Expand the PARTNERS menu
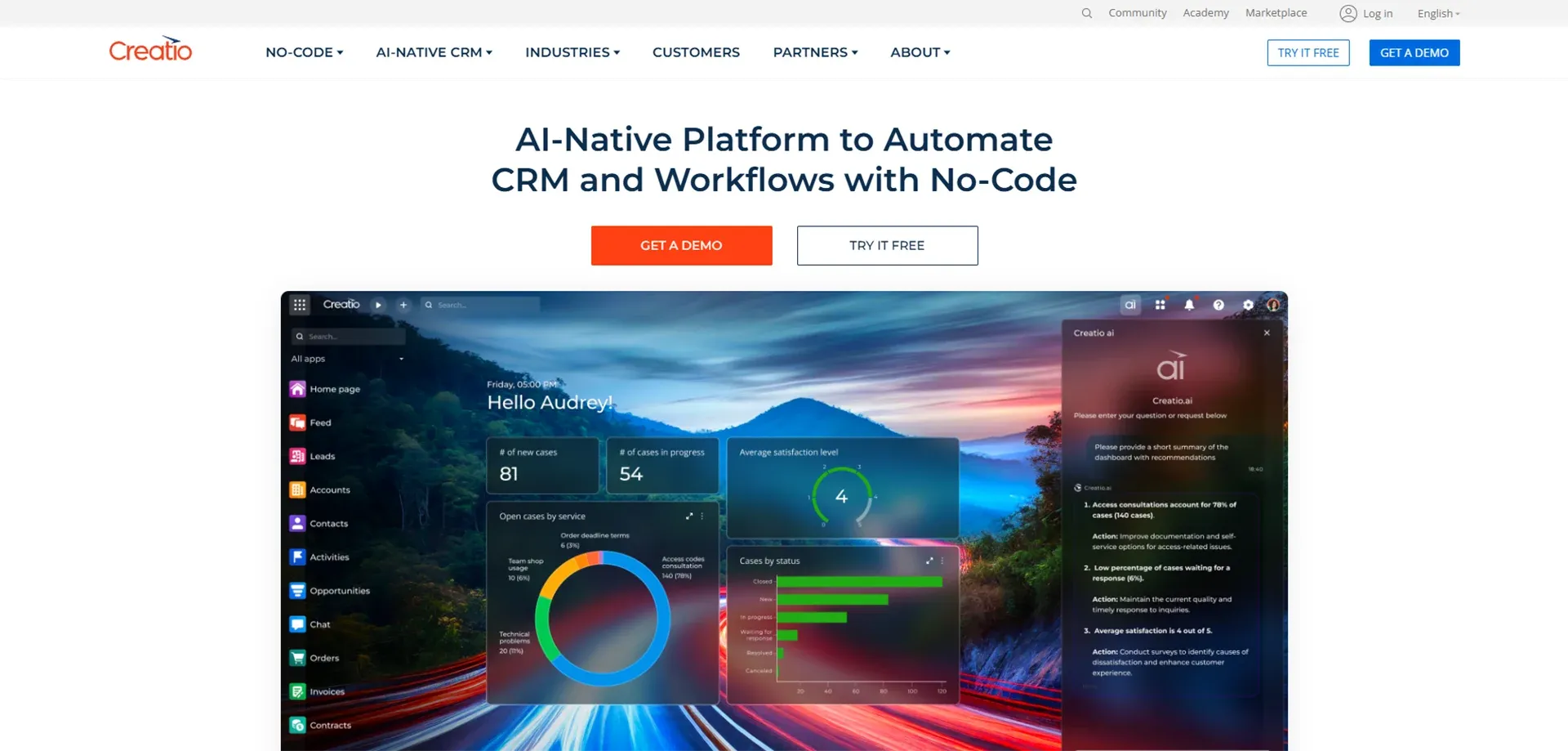Screen dimensions: 1568x751 pos(815,52)
